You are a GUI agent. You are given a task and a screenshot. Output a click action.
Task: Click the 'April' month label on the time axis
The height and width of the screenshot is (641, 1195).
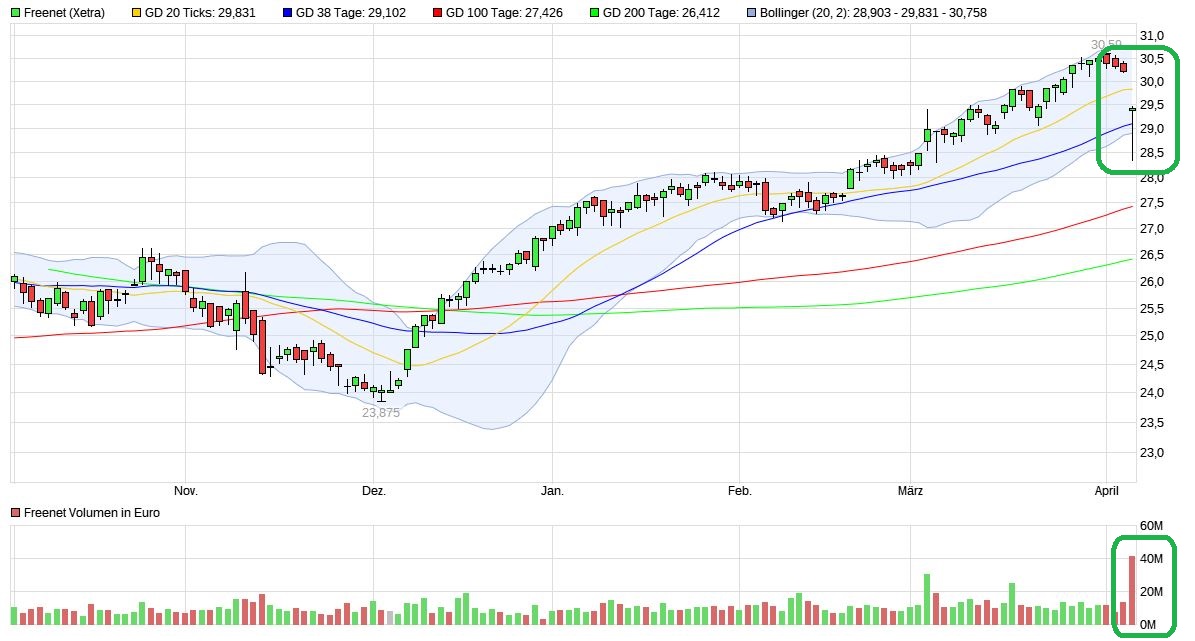(1107, 491)
